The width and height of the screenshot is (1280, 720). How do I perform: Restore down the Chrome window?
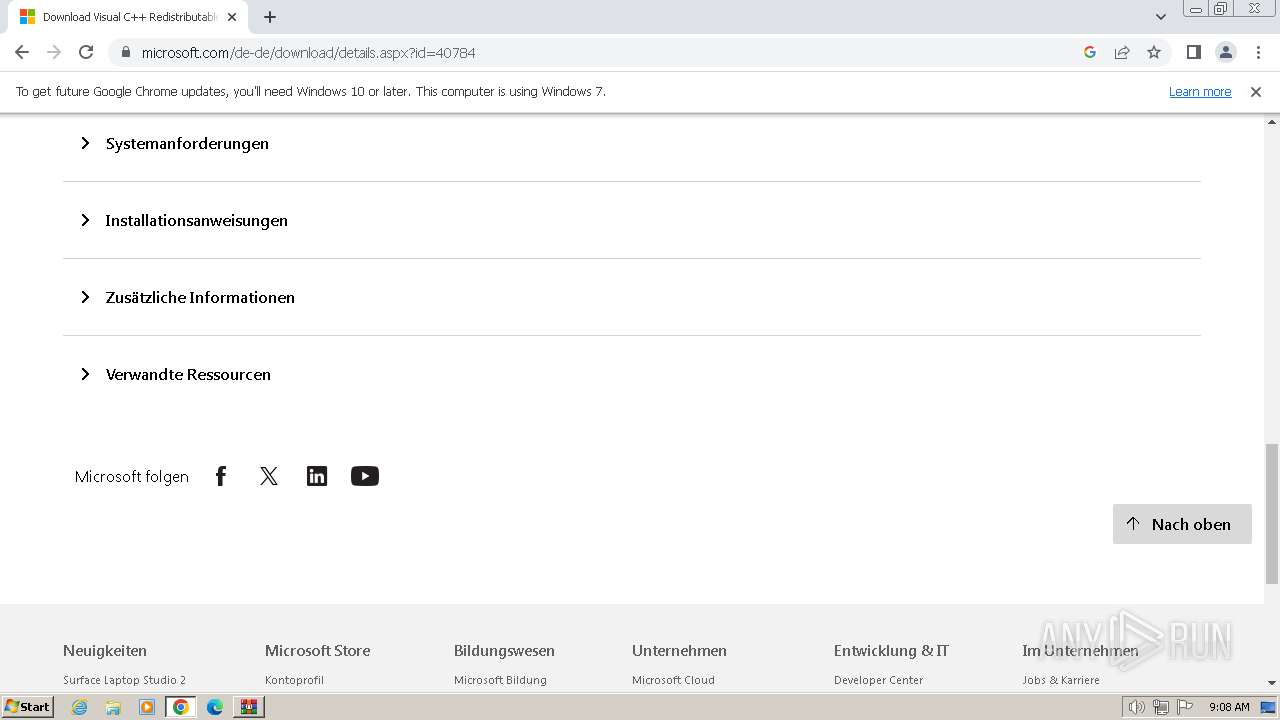click(x=1220, y=9)
